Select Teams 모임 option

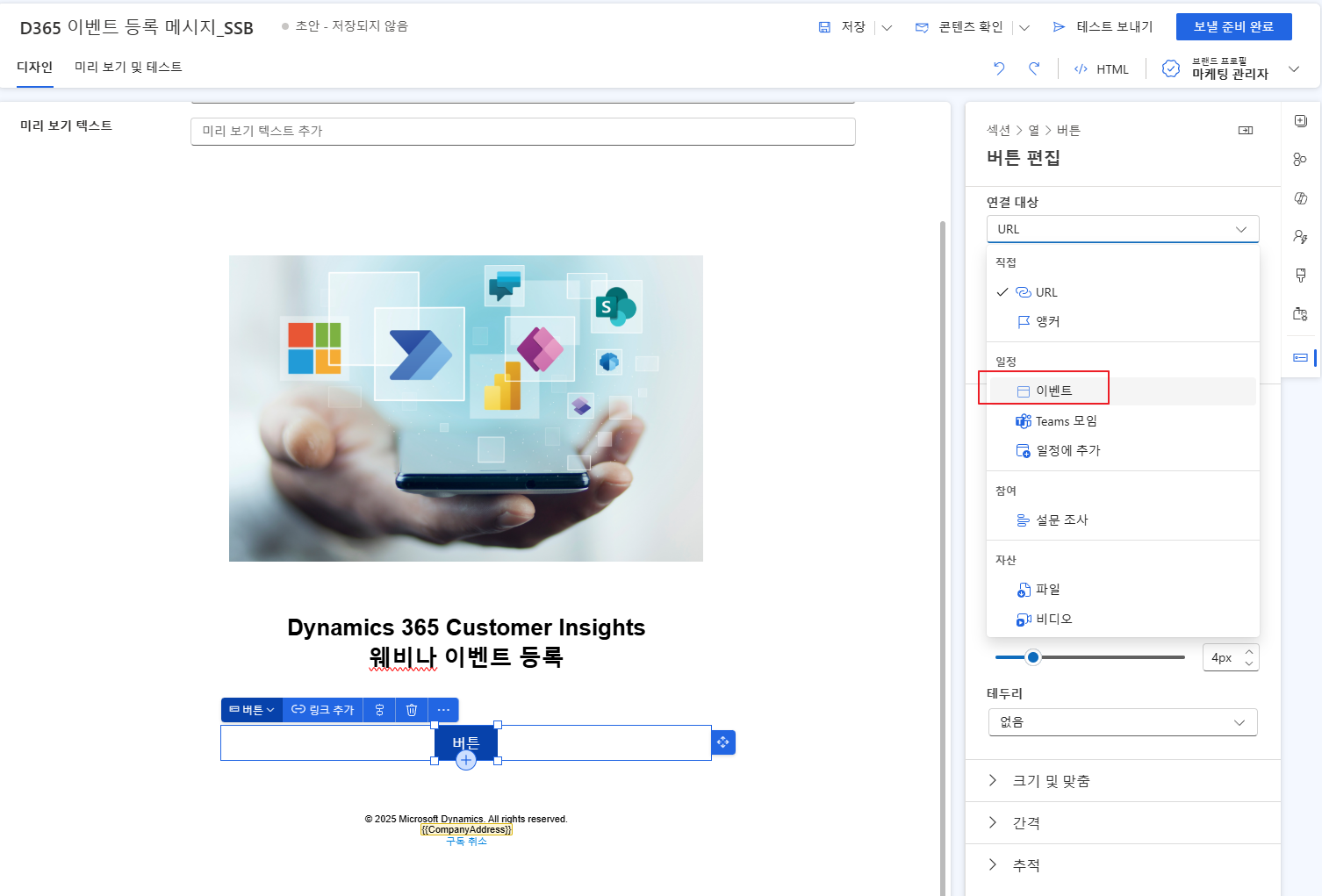[x=1123, y=421]
